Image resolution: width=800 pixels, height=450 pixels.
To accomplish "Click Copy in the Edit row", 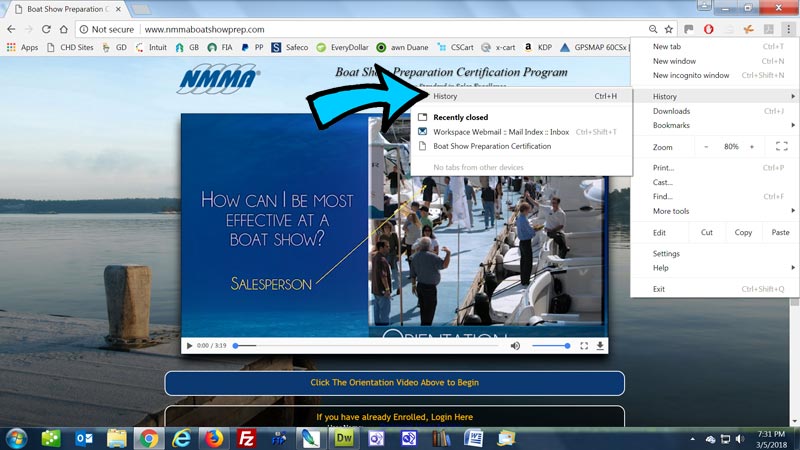I will pos(743,232).
